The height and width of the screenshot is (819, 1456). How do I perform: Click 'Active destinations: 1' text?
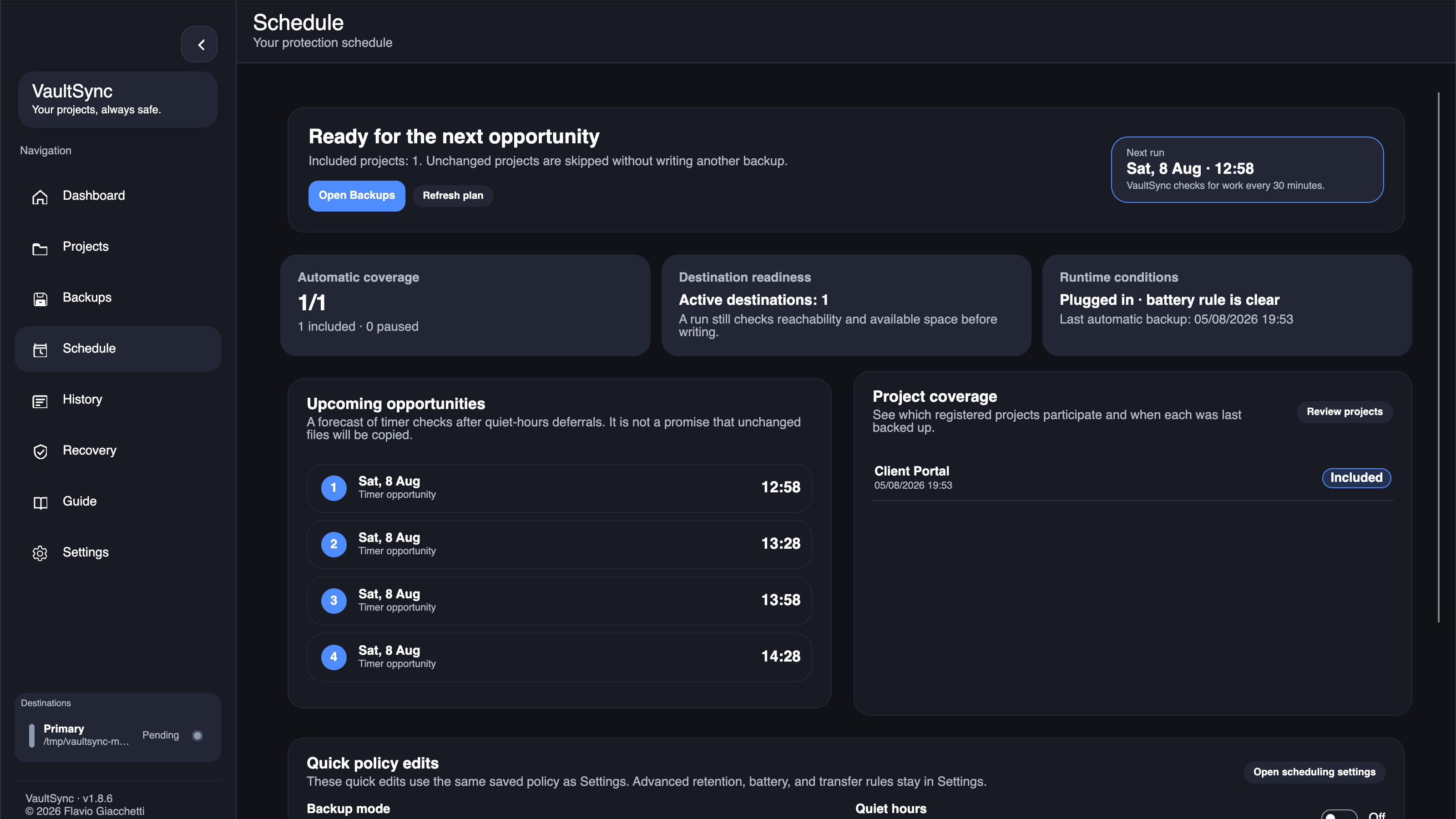click(753, 300)
